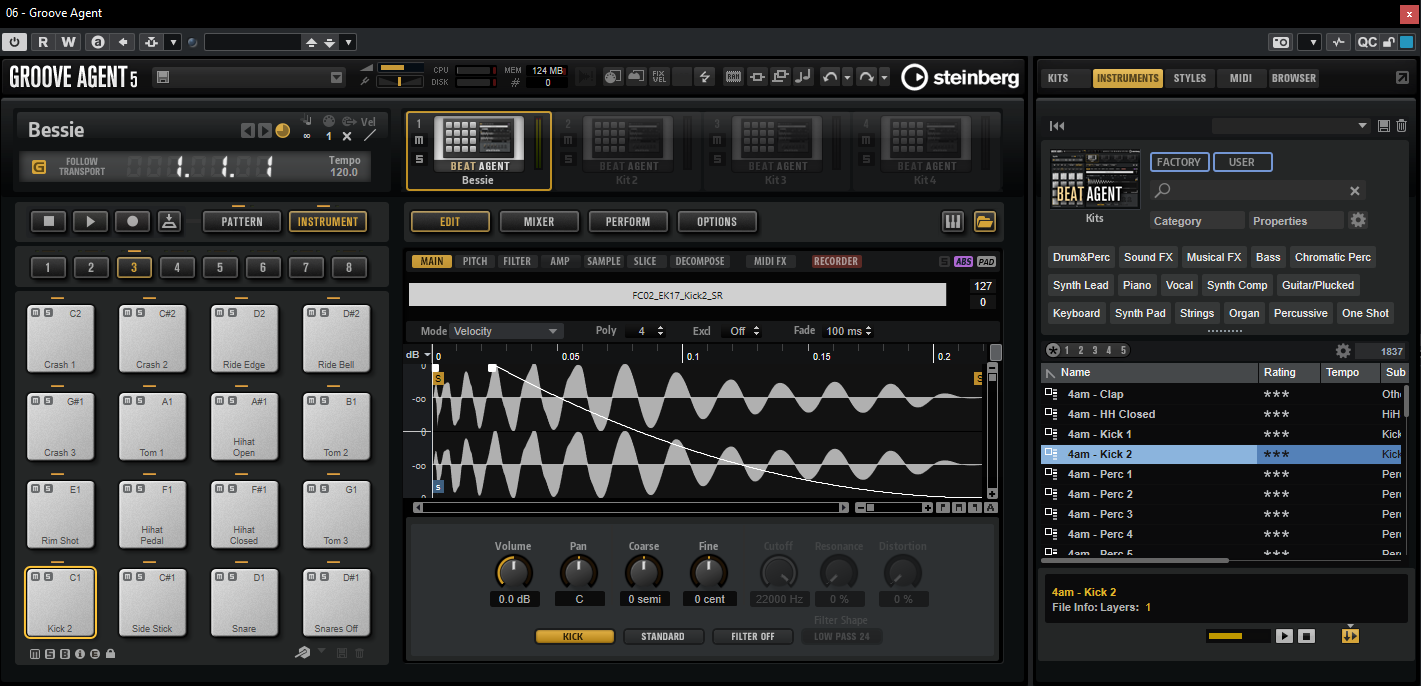Click the go-to-start icon in Instruments panel

click(1057, 126)
